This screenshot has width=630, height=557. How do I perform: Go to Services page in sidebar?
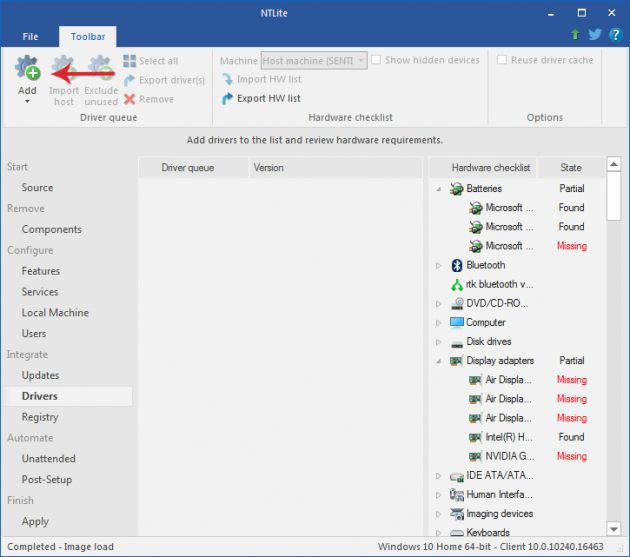pos(40,292)
